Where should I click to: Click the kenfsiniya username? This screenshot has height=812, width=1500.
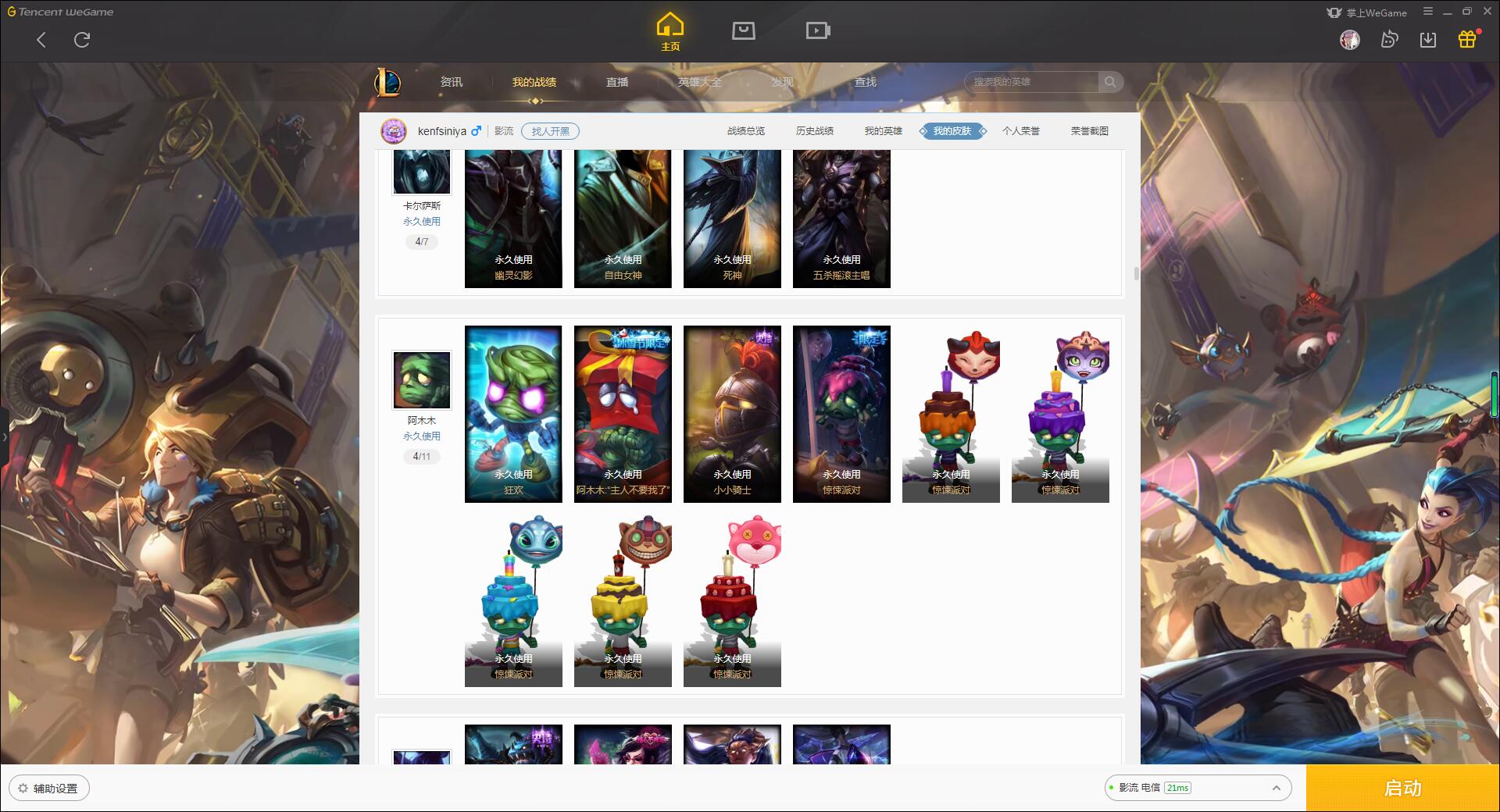click(442, 131)
